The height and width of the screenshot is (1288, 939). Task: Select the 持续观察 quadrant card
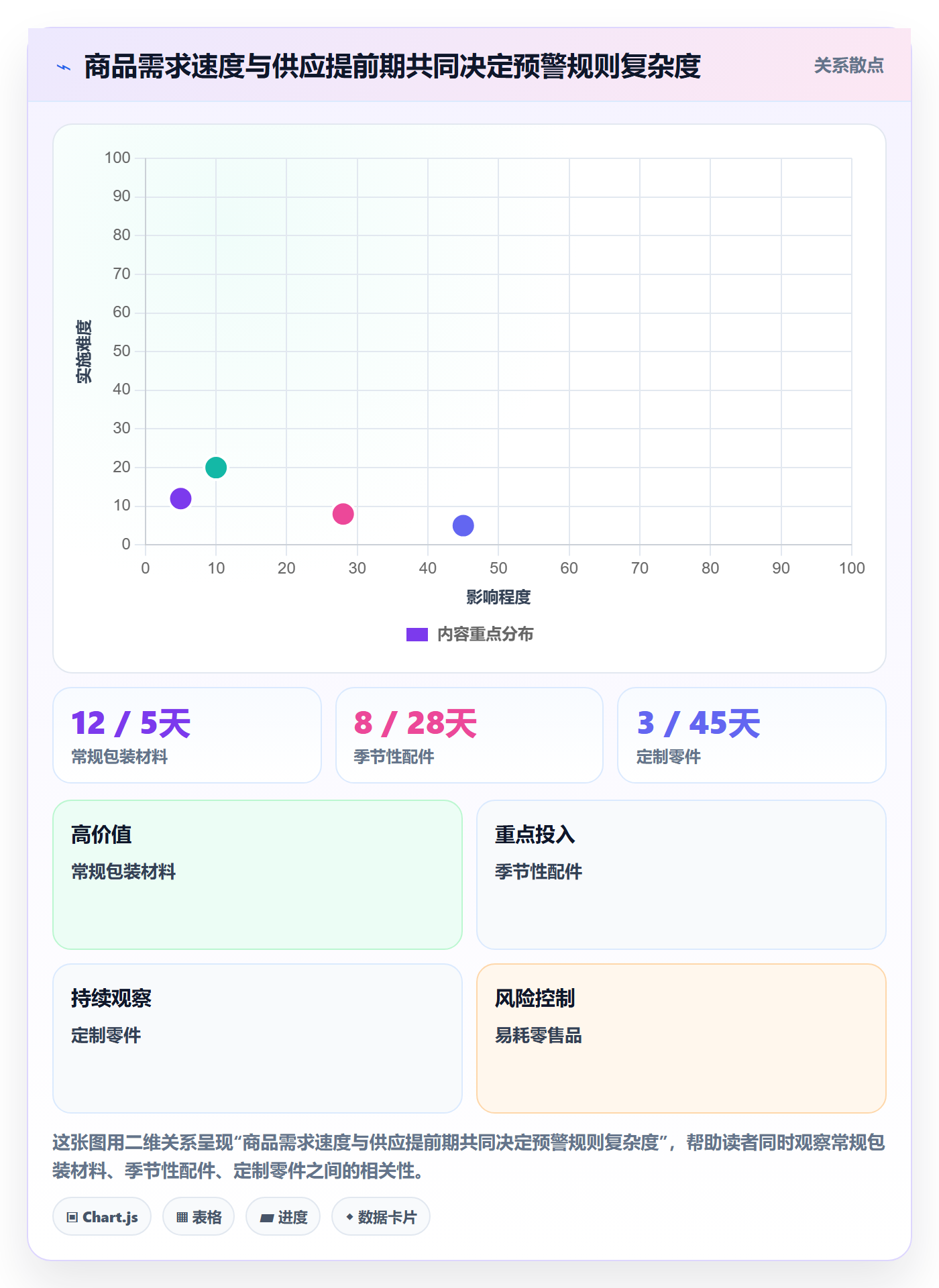tap(258, 1038)
